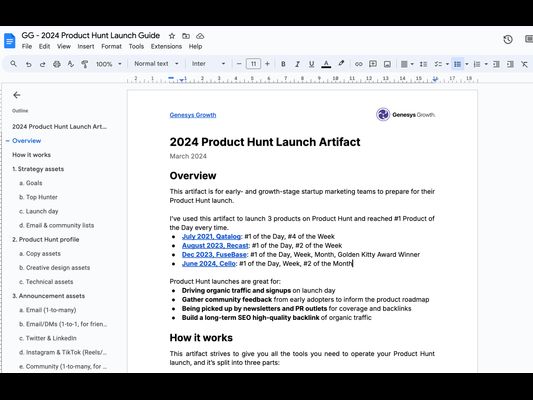Viewport: 533px width, 400px height.
Task: Jump to Overview in the outline
Action: click(27, 141)
